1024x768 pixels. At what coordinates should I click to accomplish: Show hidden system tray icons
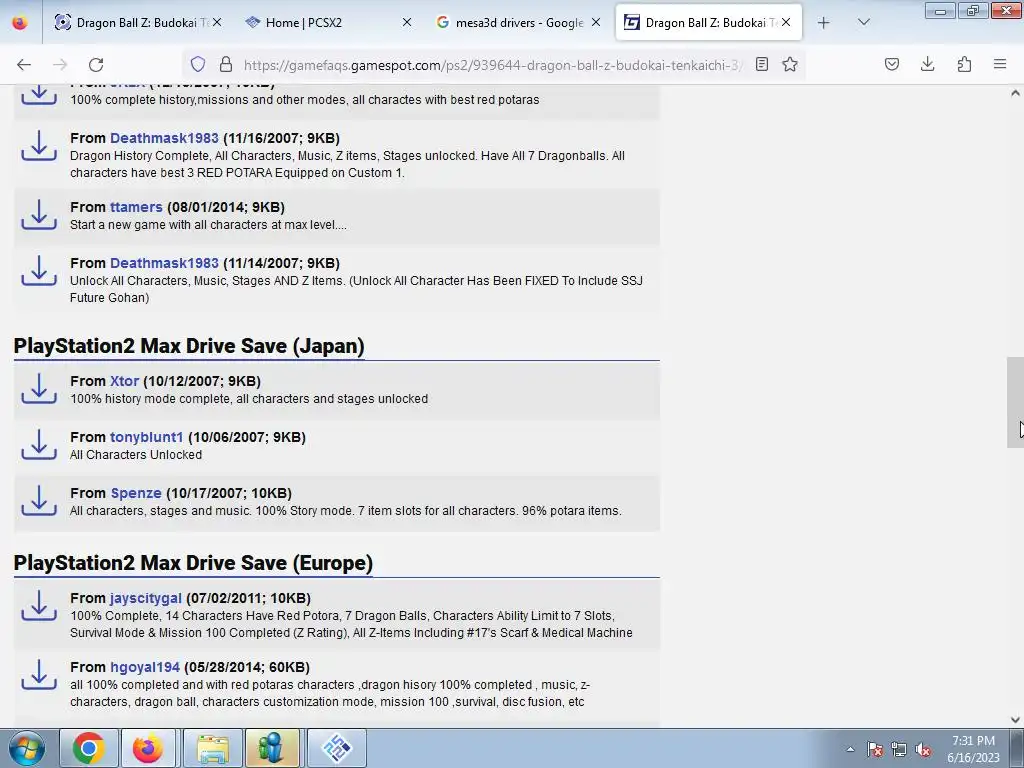pyautogui.click(x=850, y=749)
